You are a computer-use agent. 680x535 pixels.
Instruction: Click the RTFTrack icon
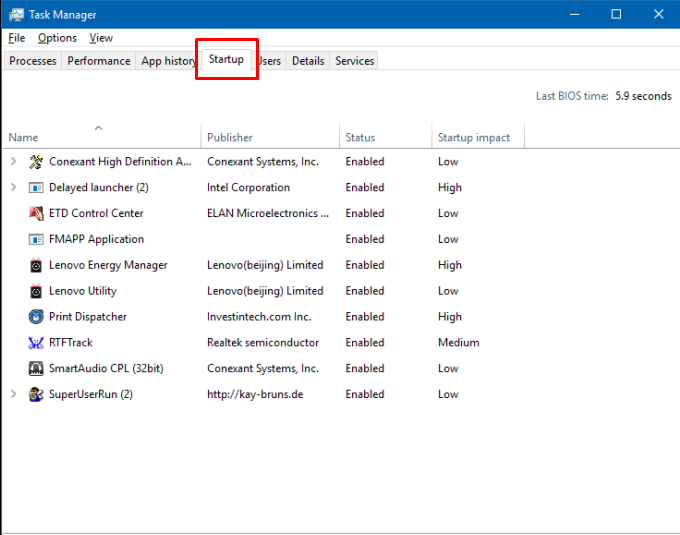click(x=36, y=343)
